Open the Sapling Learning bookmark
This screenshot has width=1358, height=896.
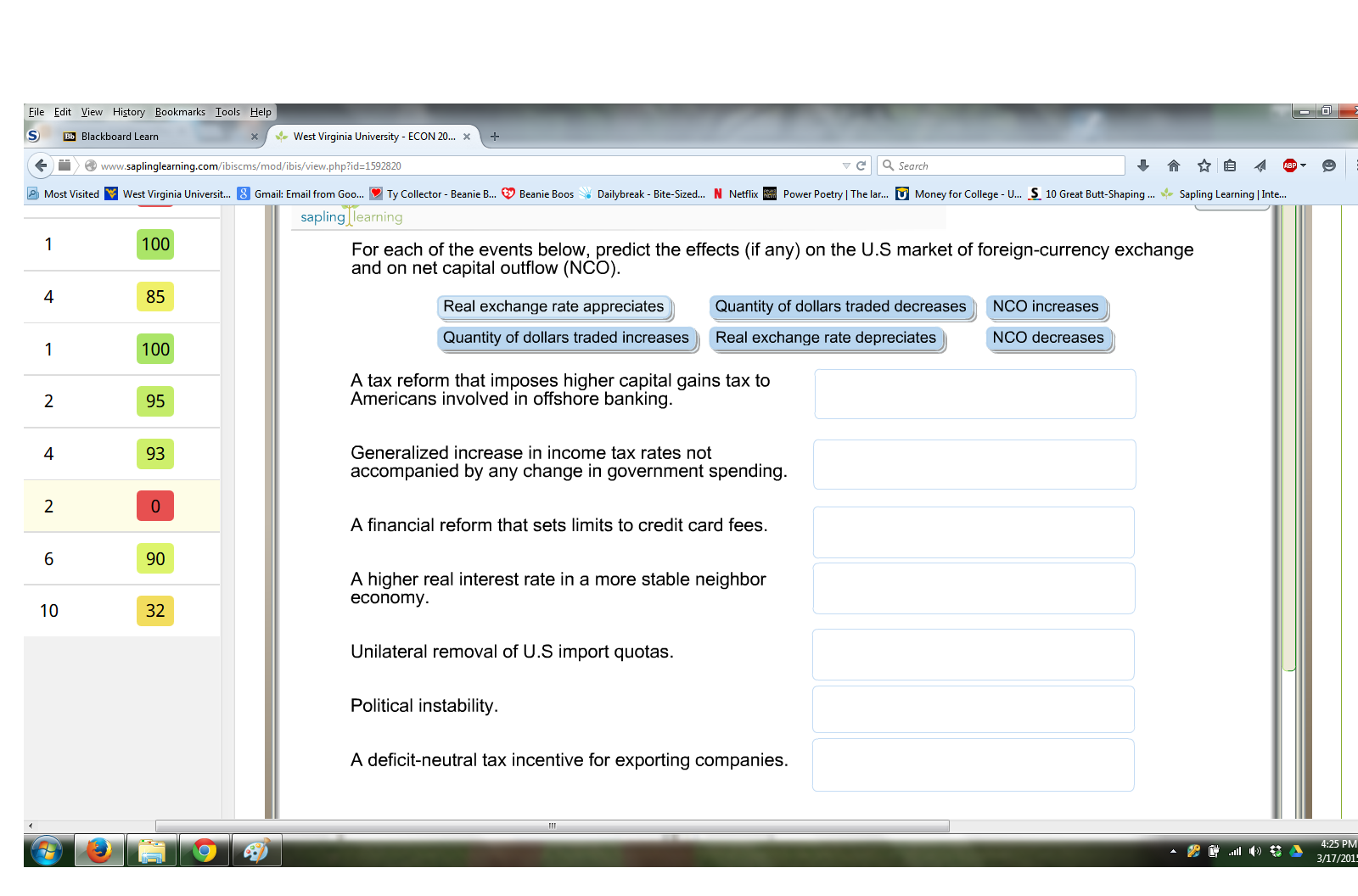click(1224, 194)
